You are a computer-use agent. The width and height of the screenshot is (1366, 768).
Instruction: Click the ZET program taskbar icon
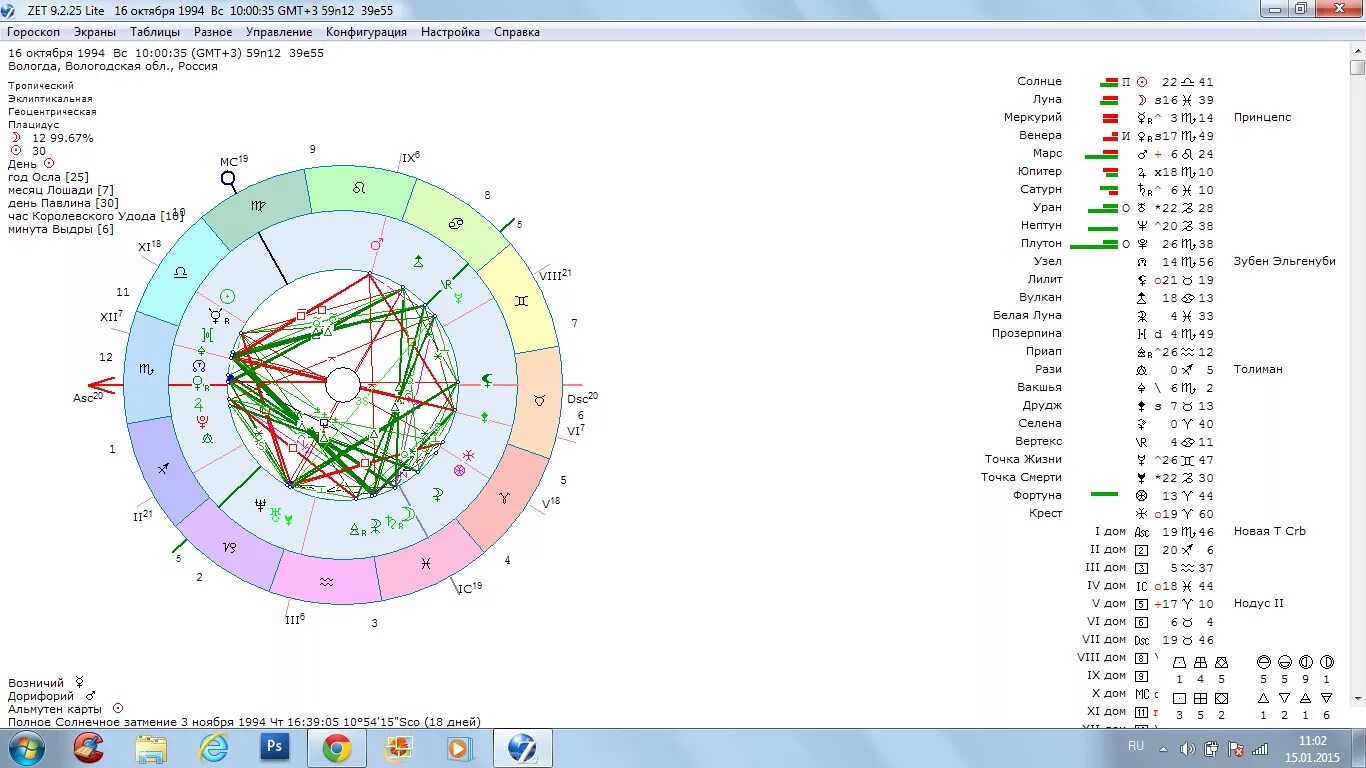tap(521, 748)
